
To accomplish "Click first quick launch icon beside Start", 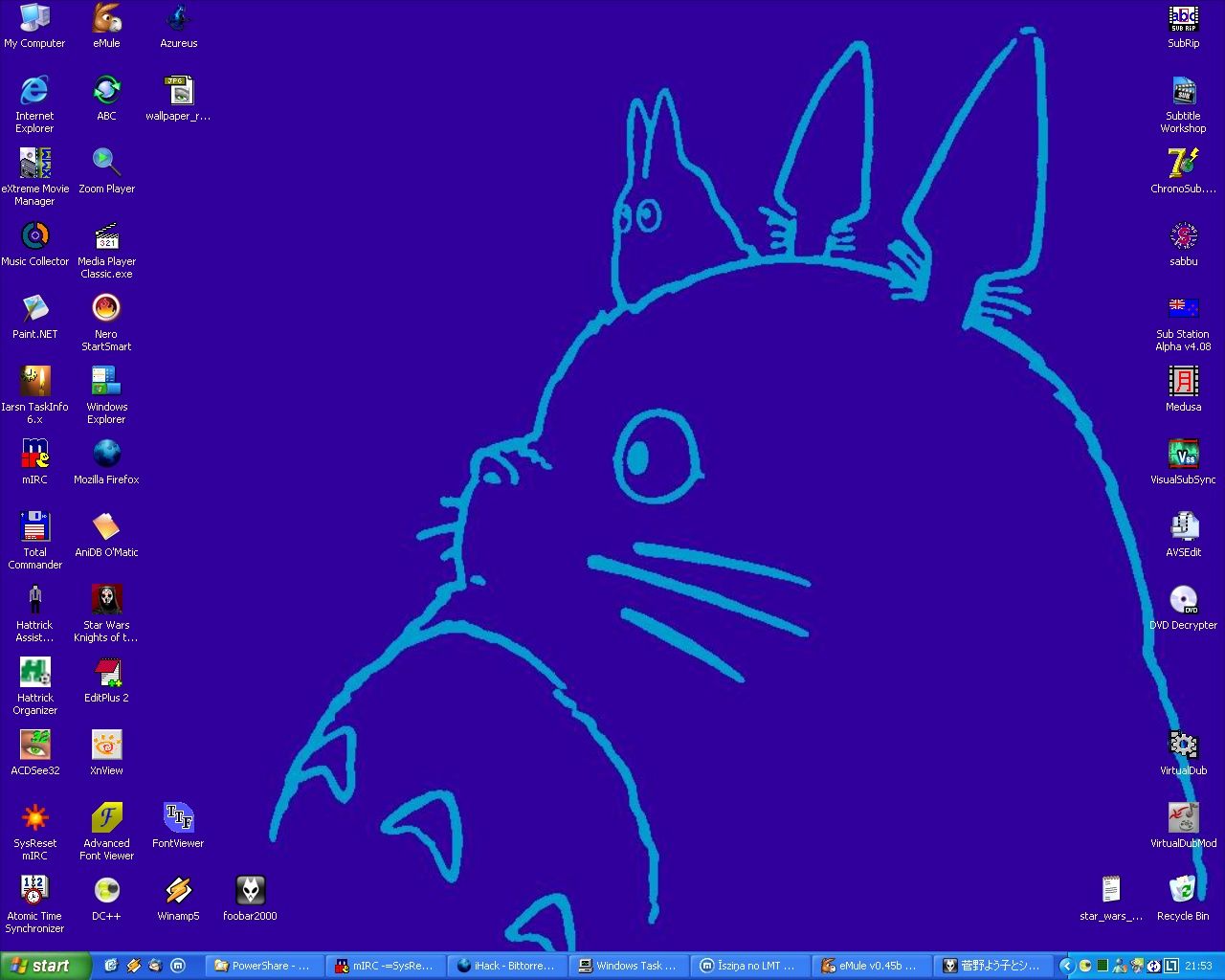I will tap(110, 966).
